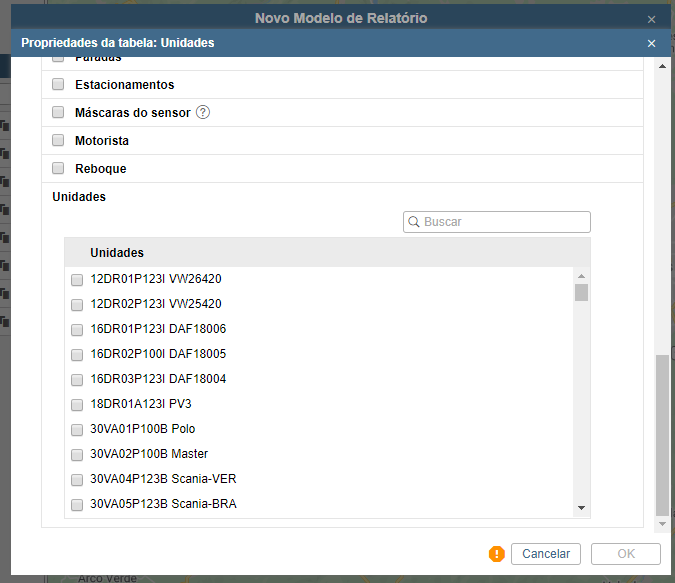Select unit 16DR02P100I DAF18005

point(77,355)
